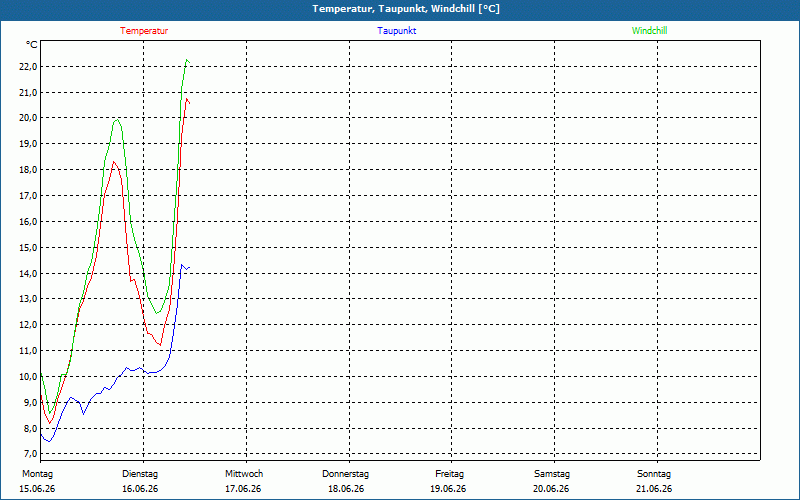This screenshot has width=800, height=500.
Task: Click the date 15.06.26
Action: (x=37, y=489)
